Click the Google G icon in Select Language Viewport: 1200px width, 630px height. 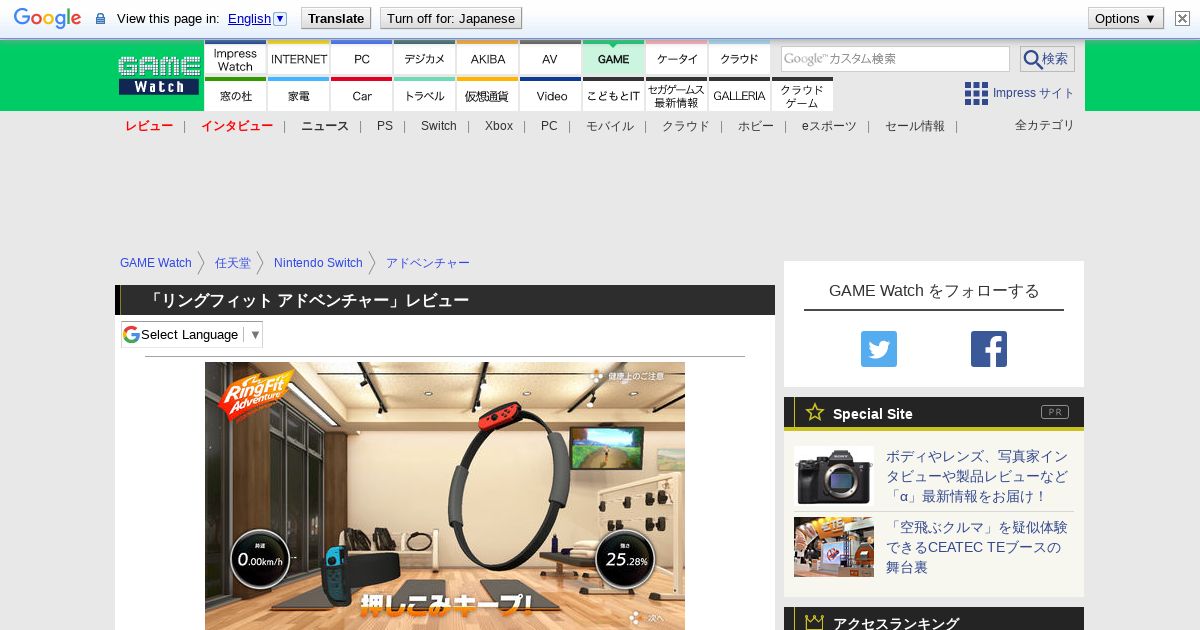click(131, 334)
